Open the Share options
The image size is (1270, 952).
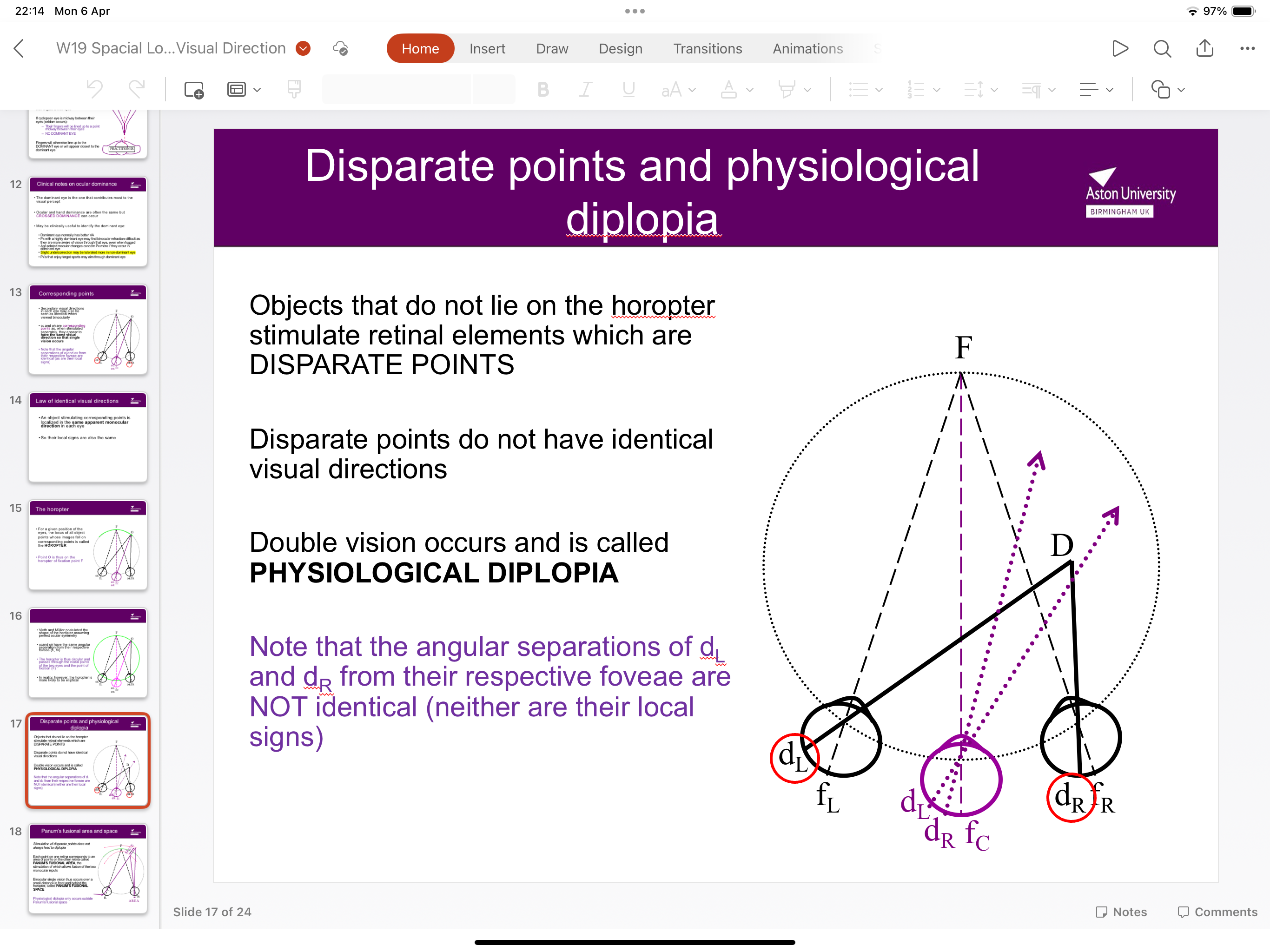[x=1204, y=48]
